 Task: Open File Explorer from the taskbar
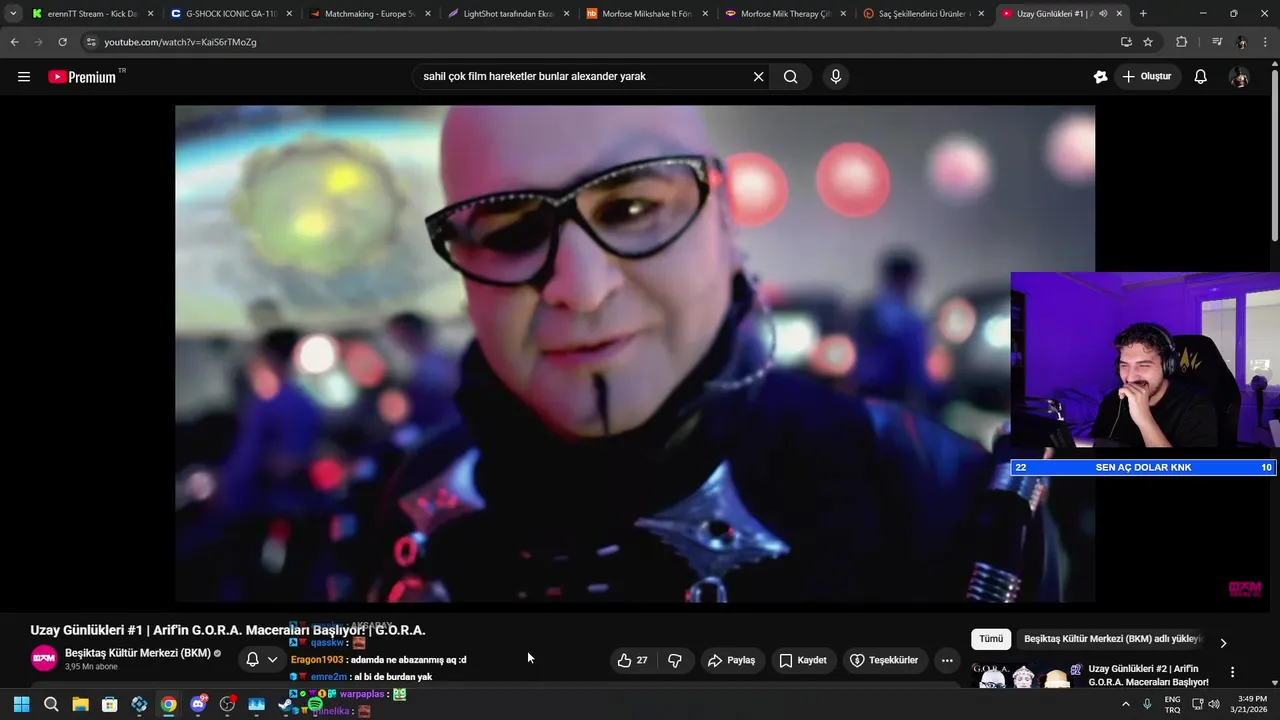point(80,704)
